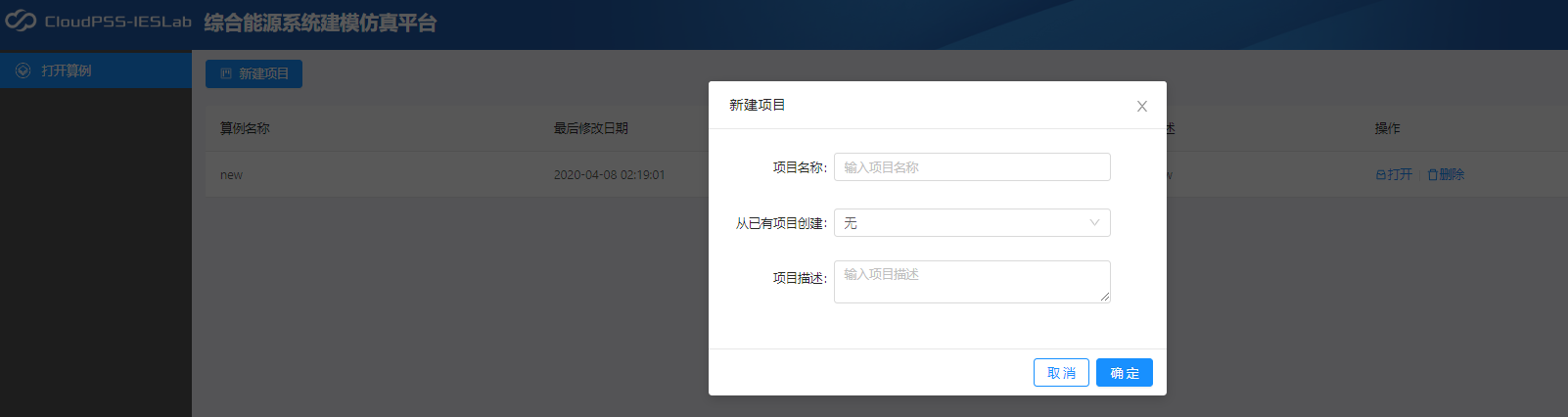This screenshot has height=417, width=1568.
Task: Click the 项目描述 textarea resize handle
Action: pyautogui.click(x=1105, y=297)
